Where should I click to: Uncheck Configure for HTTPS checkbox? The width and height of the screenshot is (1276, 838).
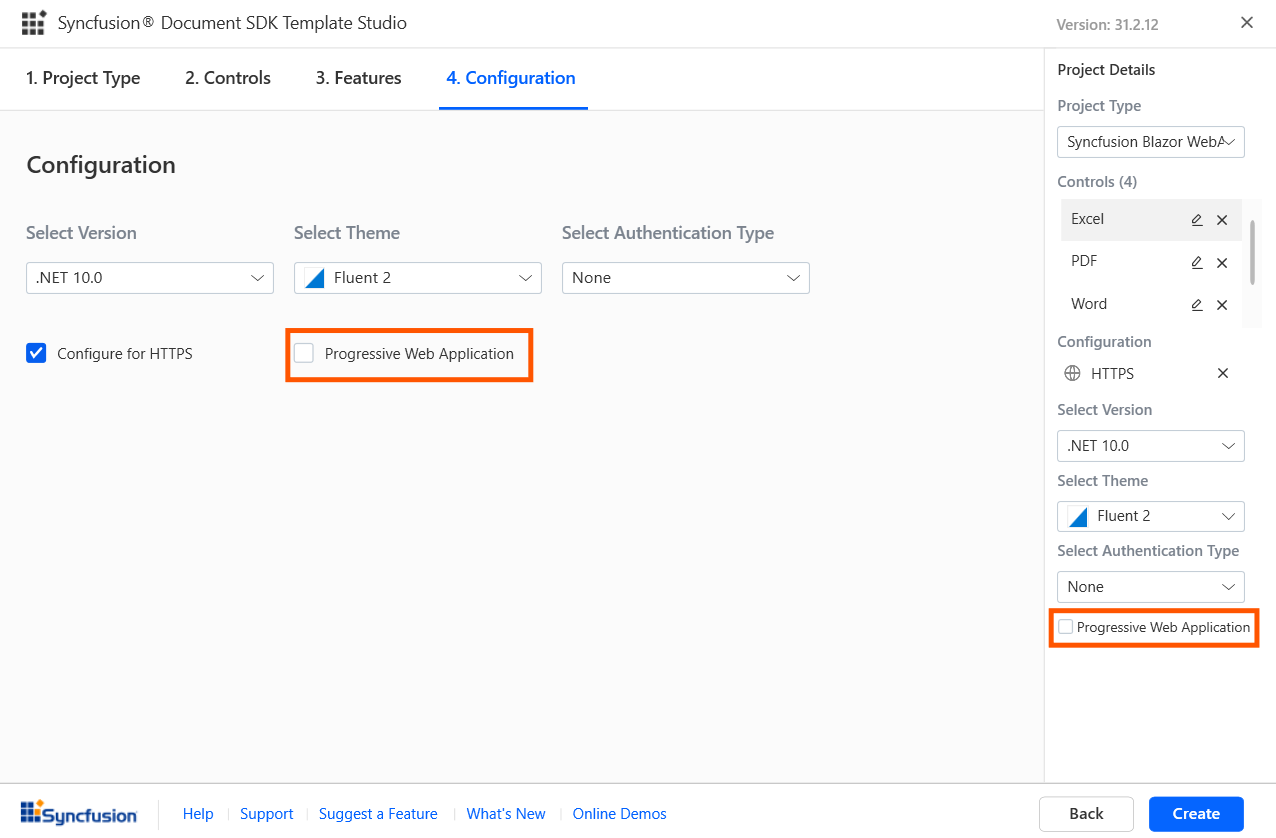[x=37, y=353]
